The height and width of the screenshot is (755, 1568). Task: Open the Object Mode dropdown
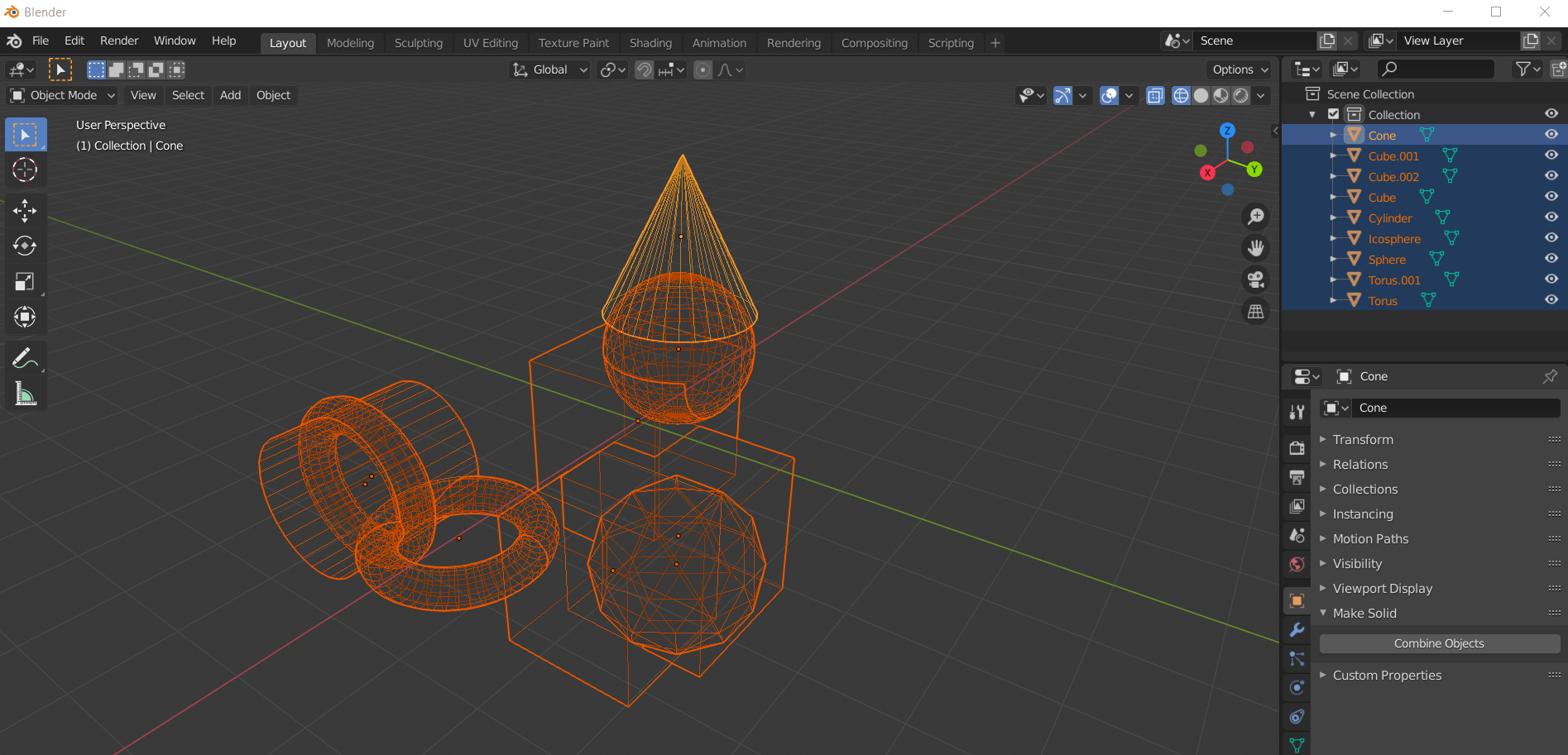click(62, 95)
